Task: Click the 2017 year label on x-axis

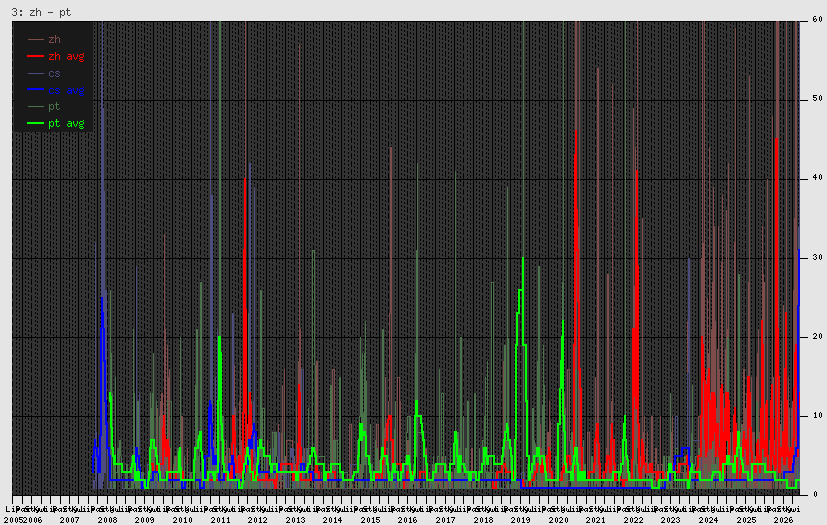Action: point(445,520)
